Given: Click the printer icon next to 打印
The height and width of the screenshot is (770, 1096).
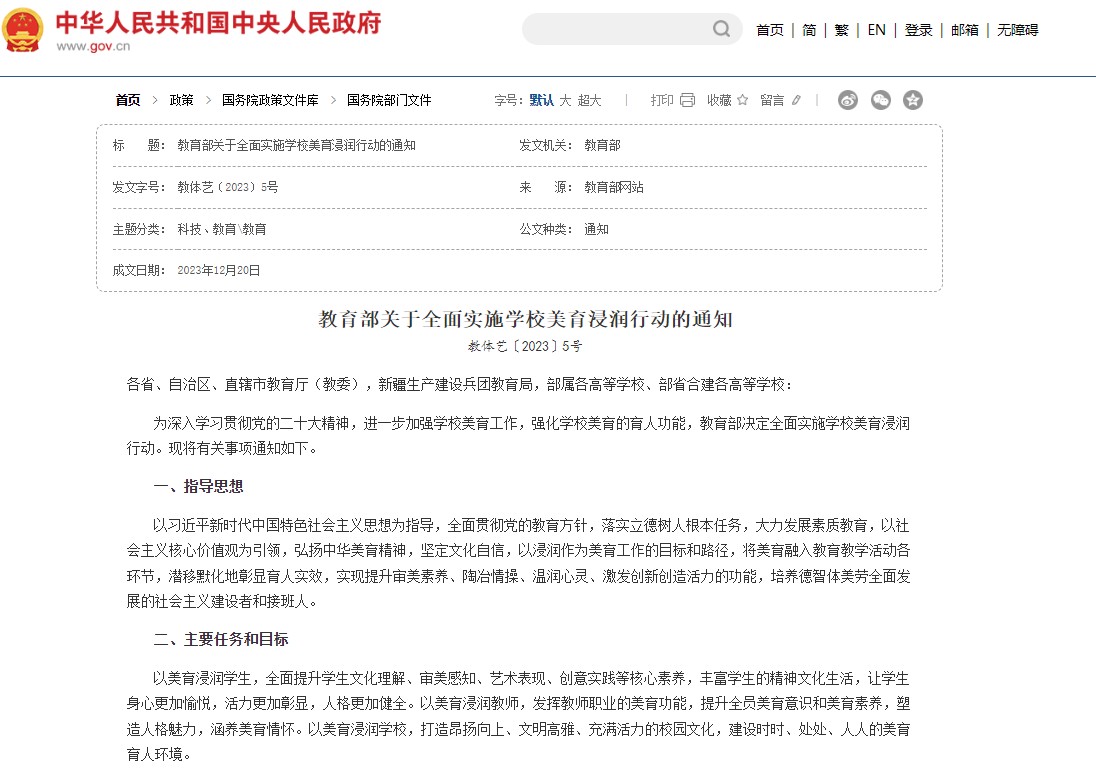Looking at the screenshot, I should 687,100.
